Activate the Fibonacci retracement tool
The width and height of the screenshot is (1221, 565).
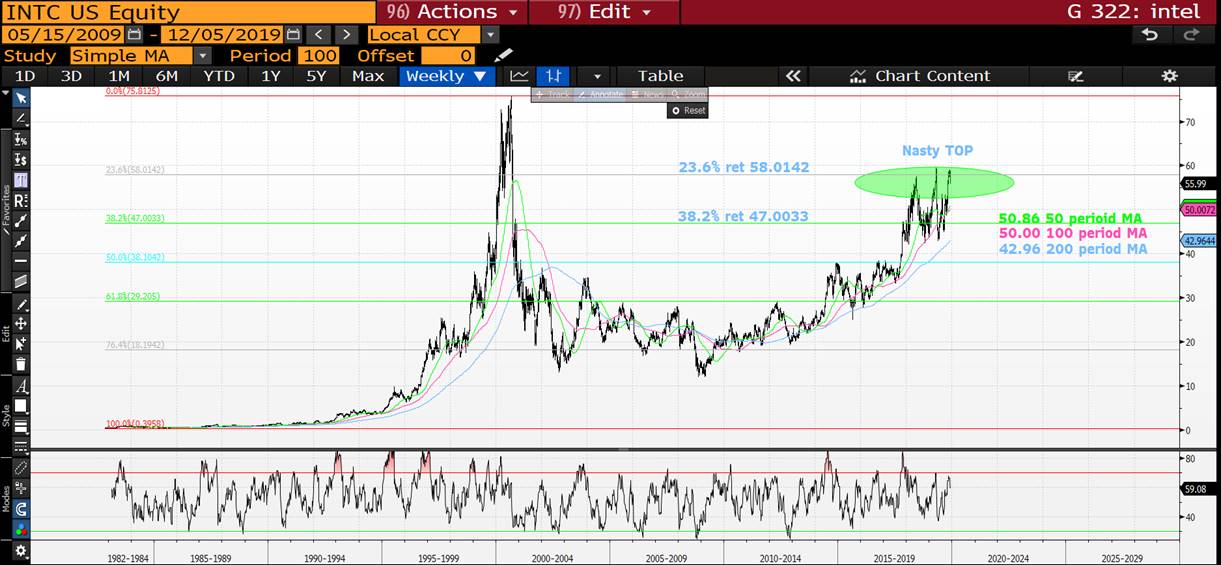pos(20,180)
